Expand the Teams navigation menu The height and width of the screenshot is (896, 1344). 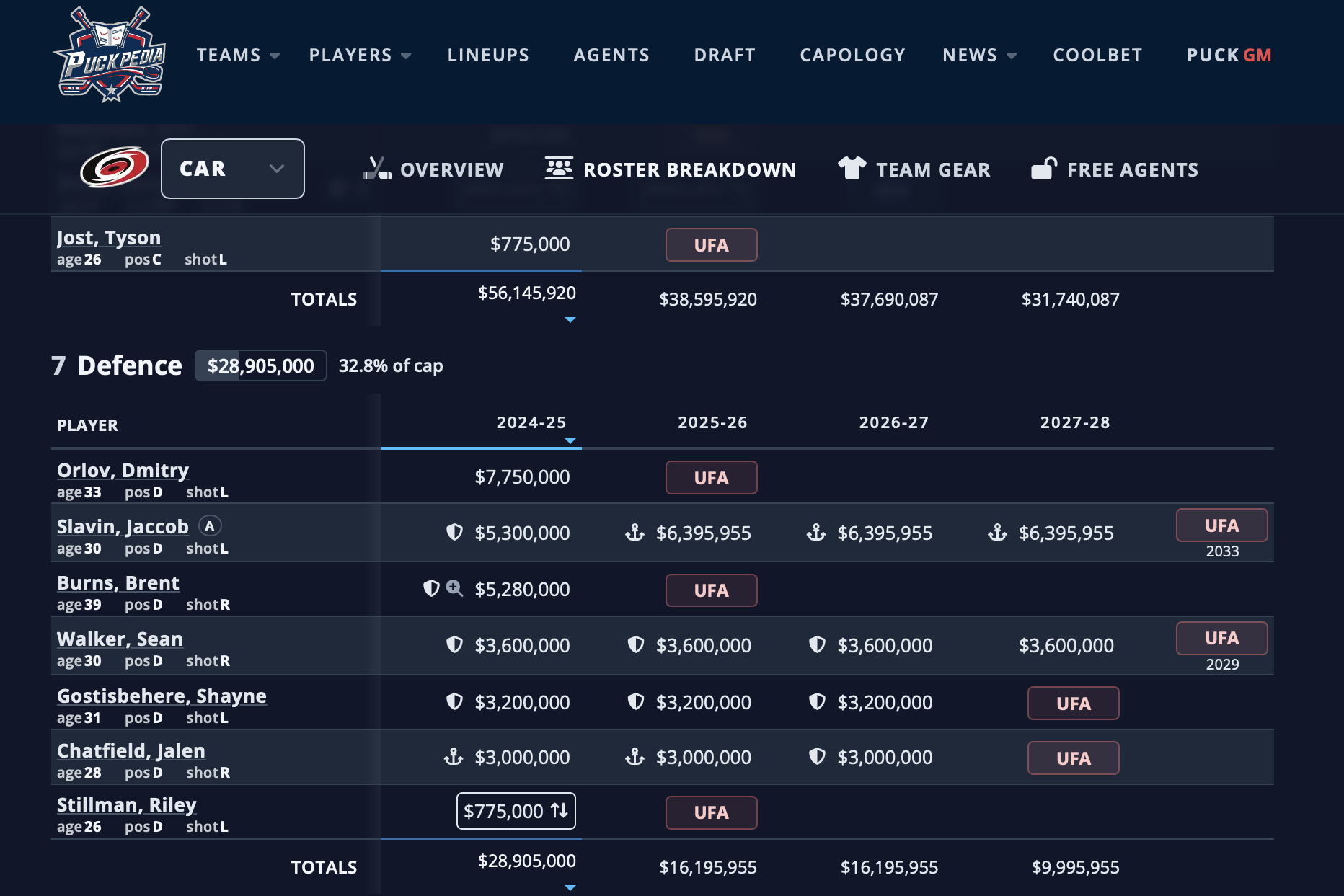238,56
